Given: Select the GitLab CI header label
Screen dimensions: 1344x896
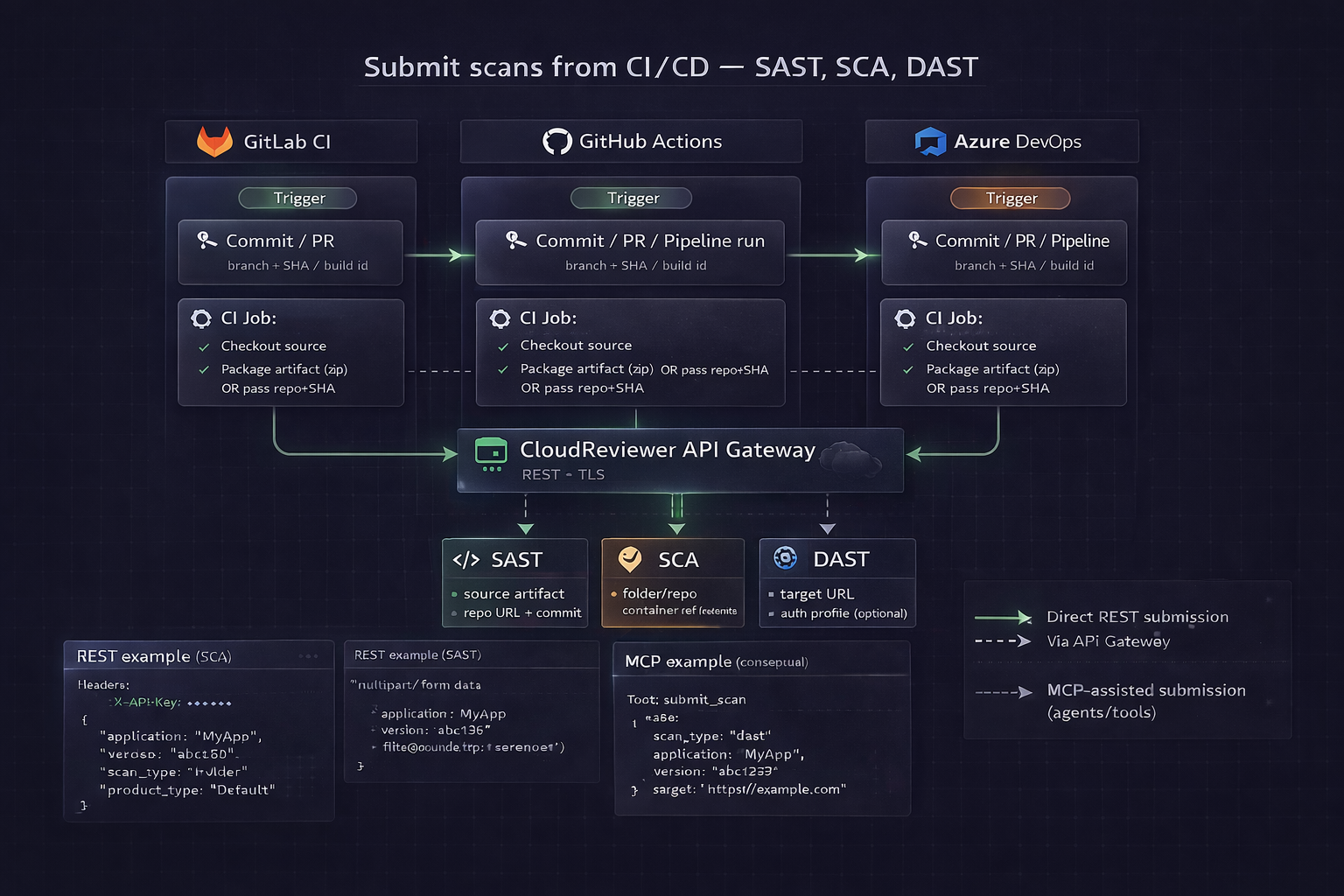Looking at the screenshot, I should tap(287, 142).
